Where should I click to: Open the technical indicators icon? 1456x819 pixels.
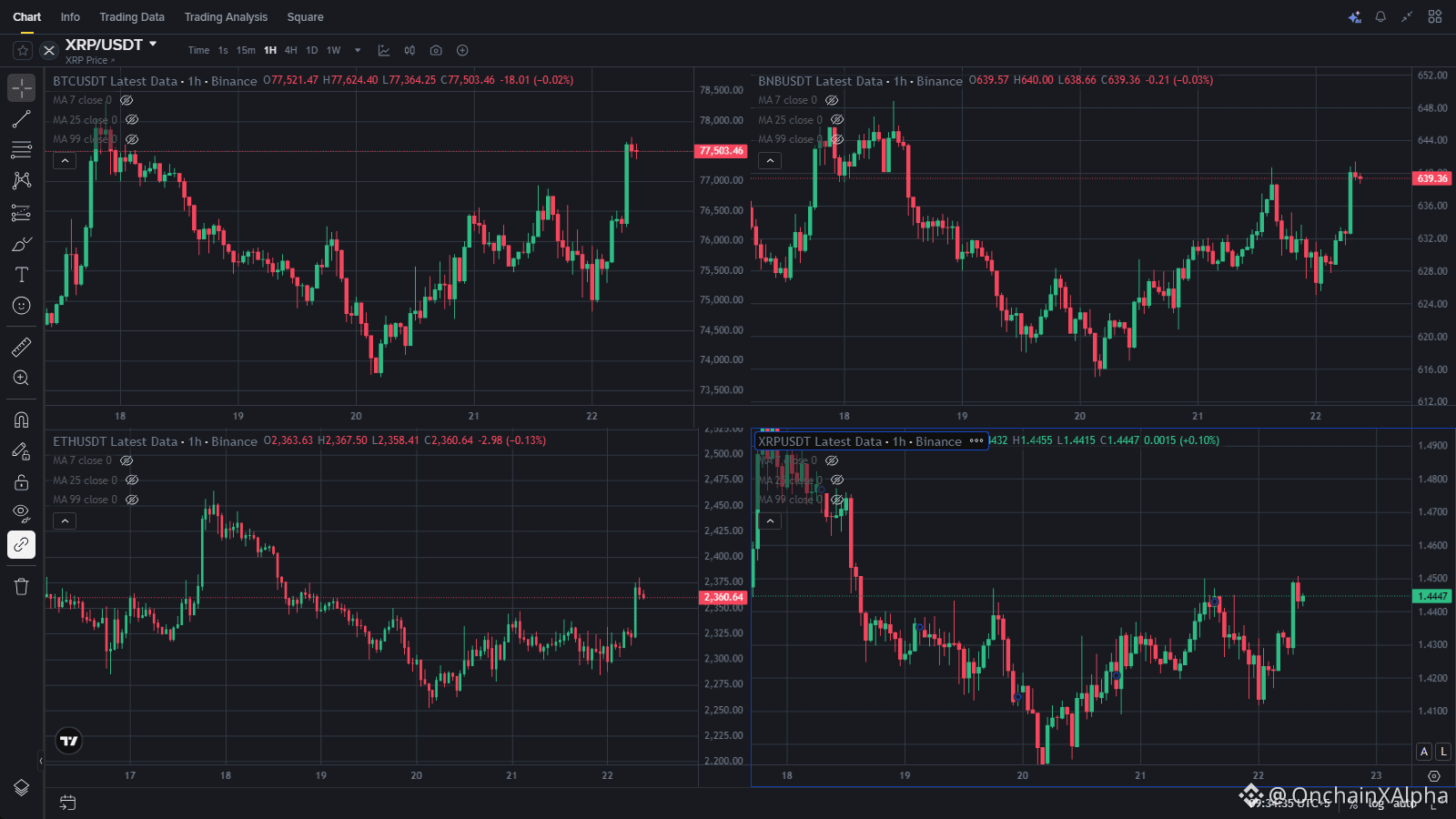click(384, 50)
